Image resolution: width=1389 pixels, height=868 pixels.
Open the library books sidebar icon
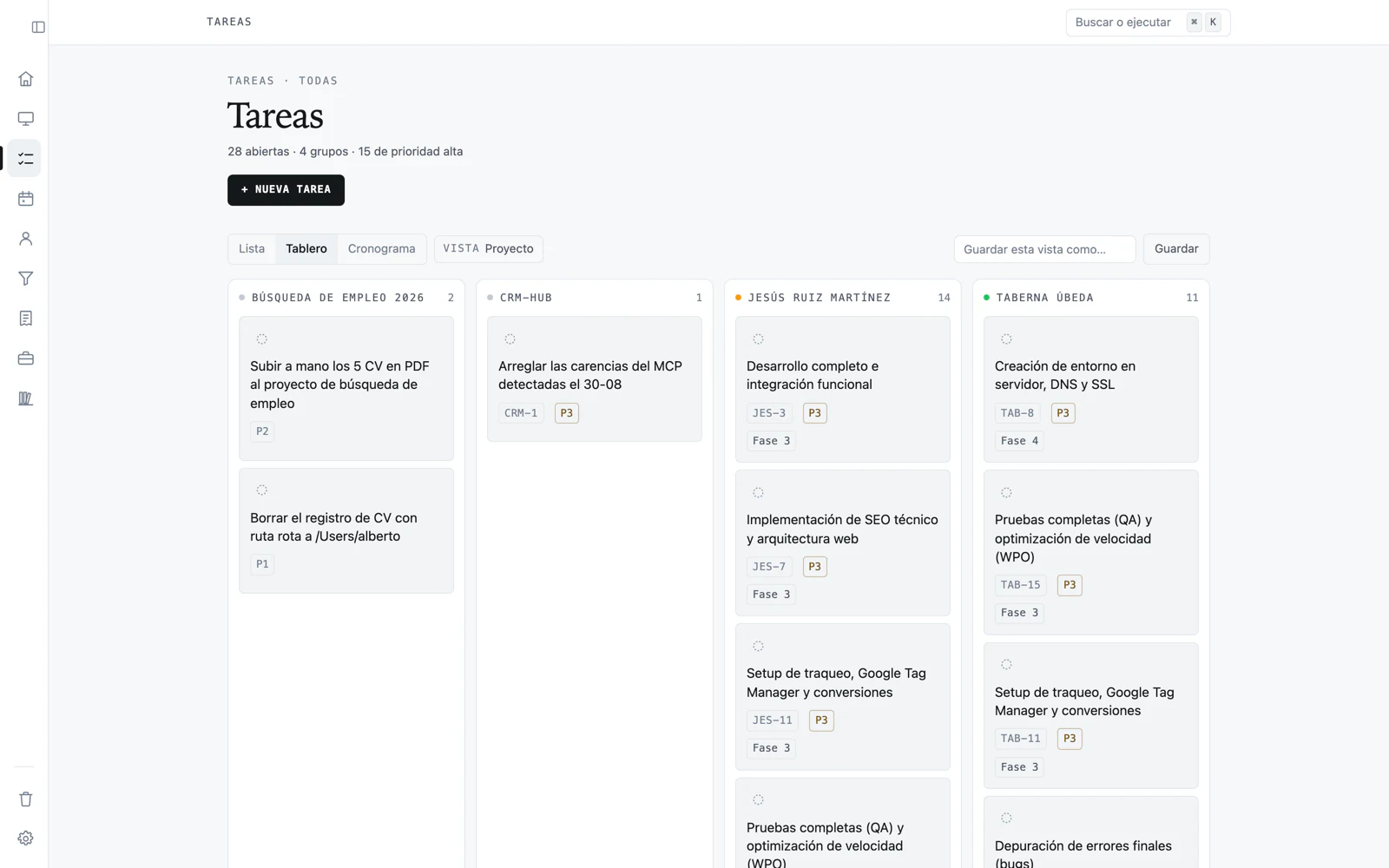click(26, 398)
